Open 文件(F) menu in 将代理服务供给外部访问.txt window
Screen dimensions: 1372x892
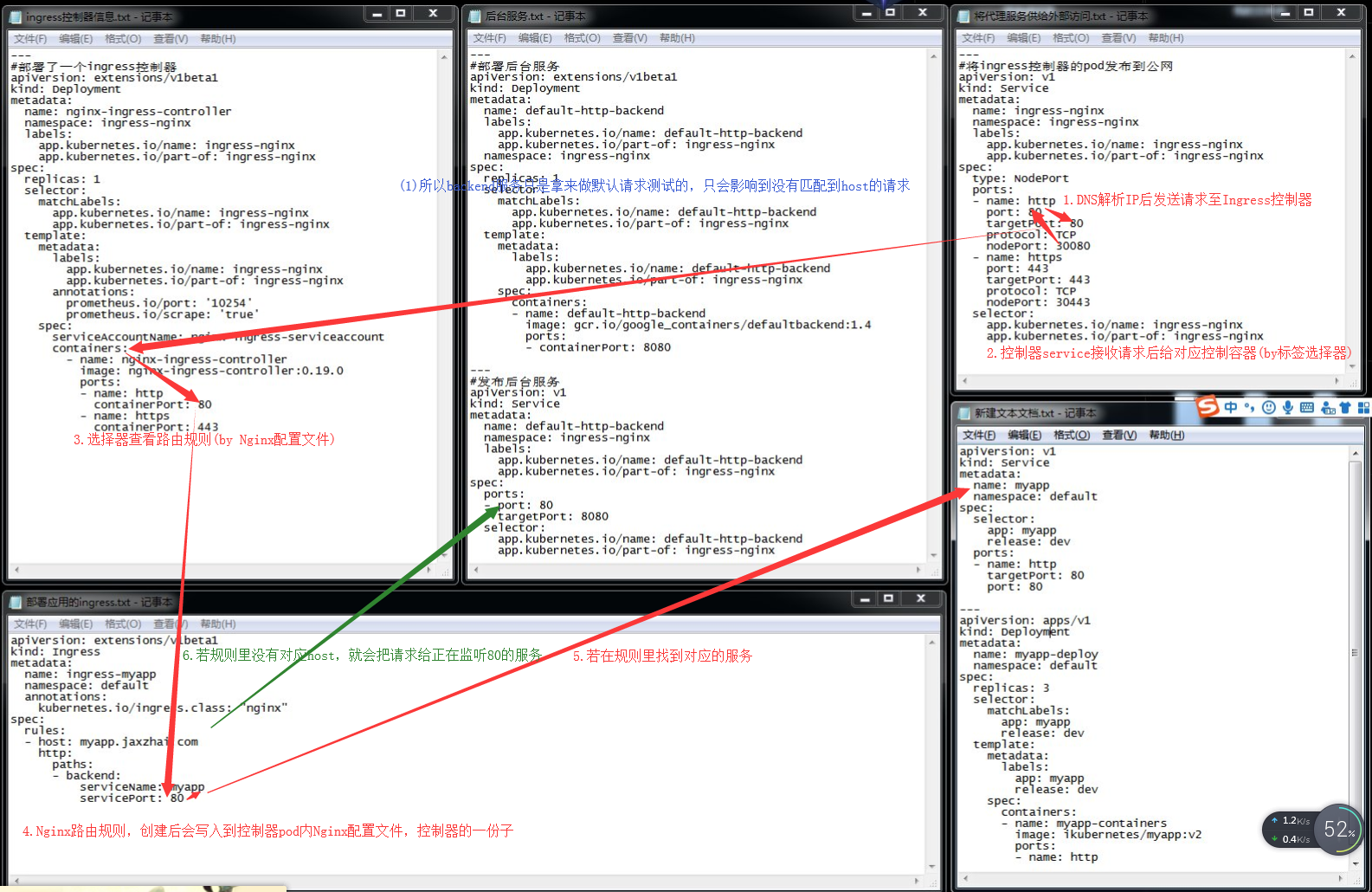pyautogui.click(x=978, y=38)
